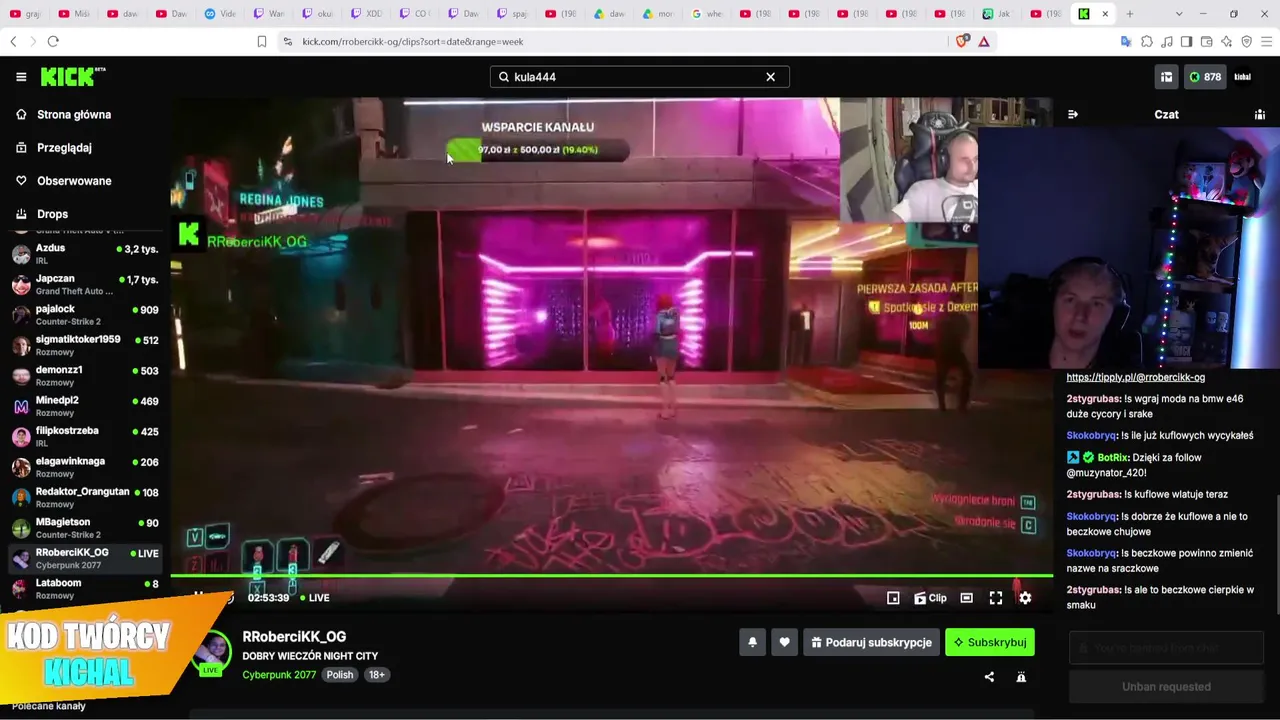Image resolution: width=1280 pixels, height=720 pixels.
Task: Click the green Subskrybuj button
Action: coord(990,642)
